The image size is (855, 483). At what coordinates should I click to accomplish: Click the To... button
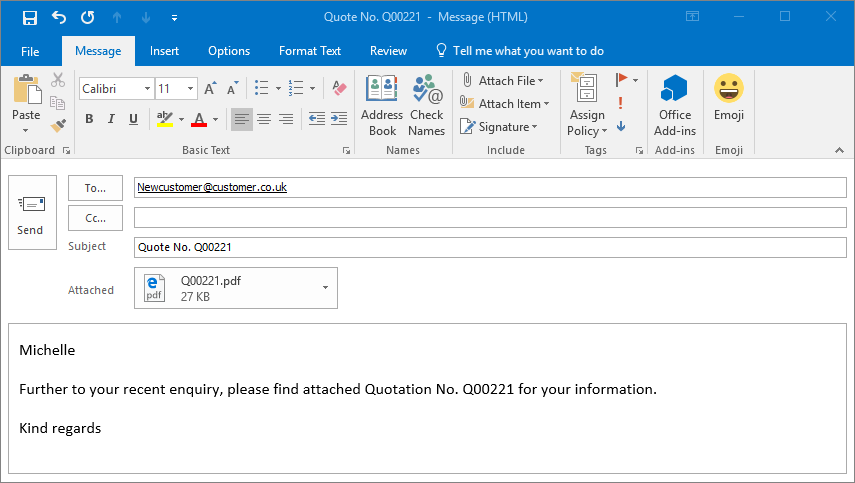95,188
